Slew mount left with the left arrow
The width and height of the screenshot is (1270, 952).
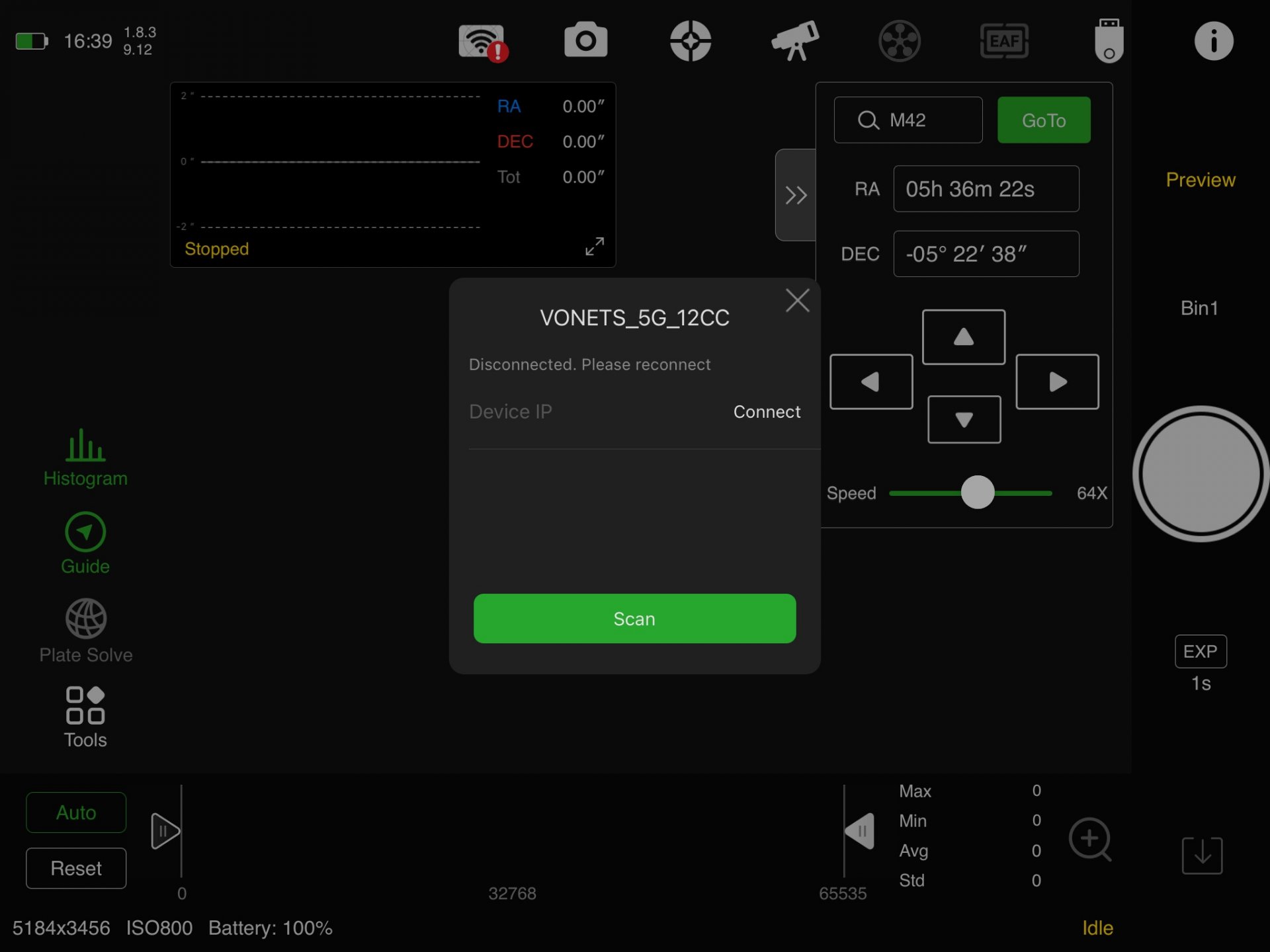pyautogui.click(x=871, y=381)
